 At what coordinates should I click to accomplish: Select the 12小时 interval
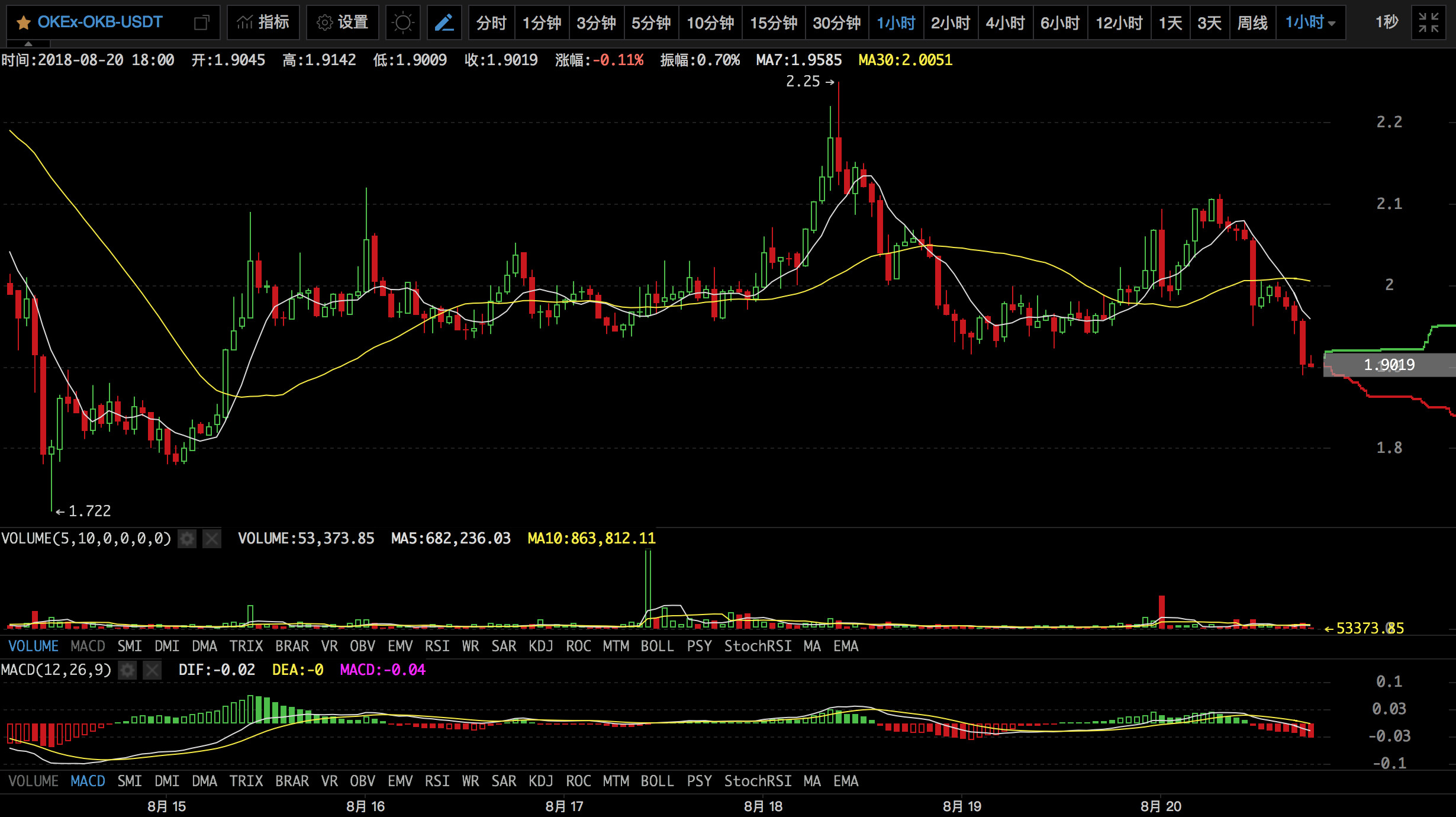pyautogui.click(x=1119, y=22)
